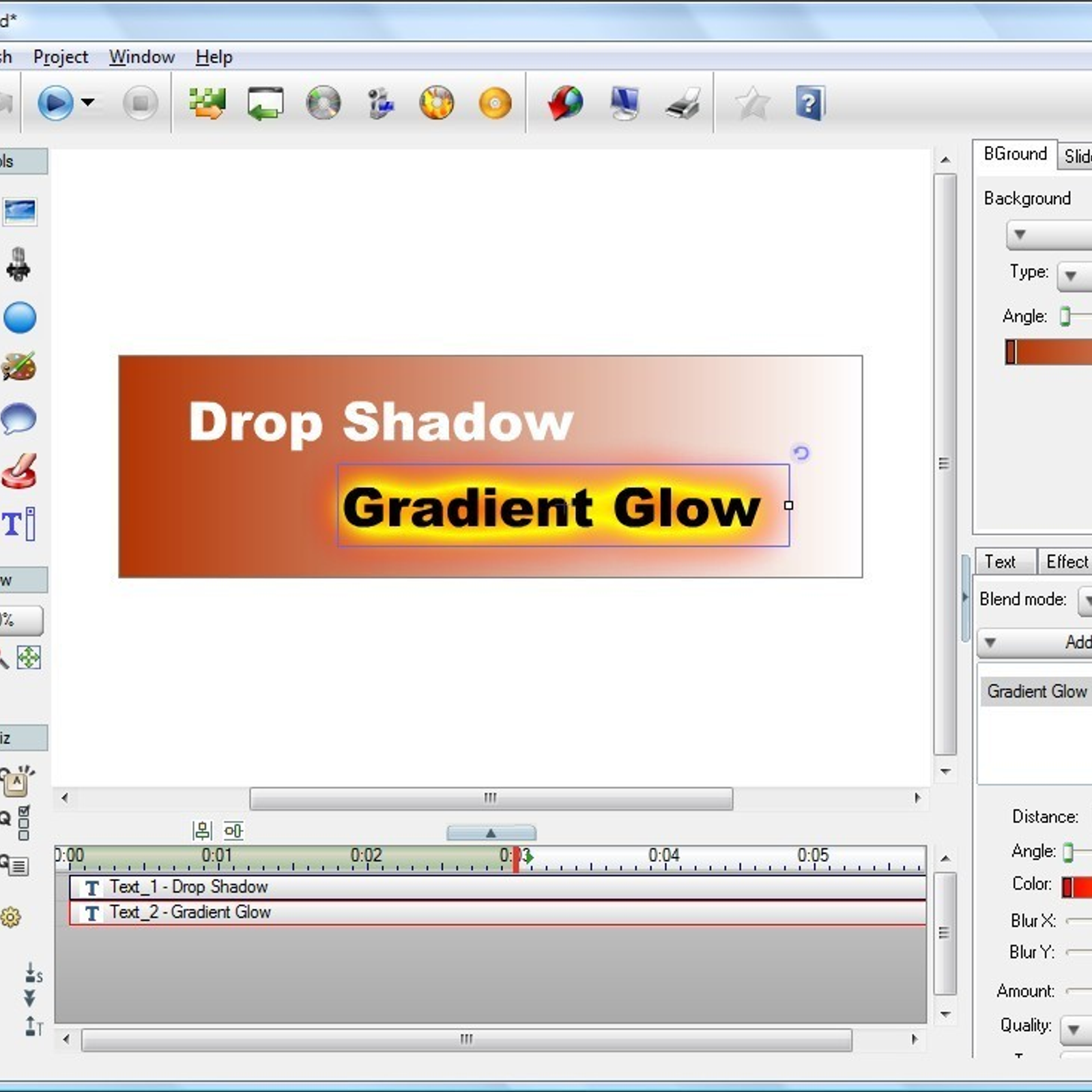
Task: Click the canvas vertical scrollbar down arrow
Action: pos(945,772)
